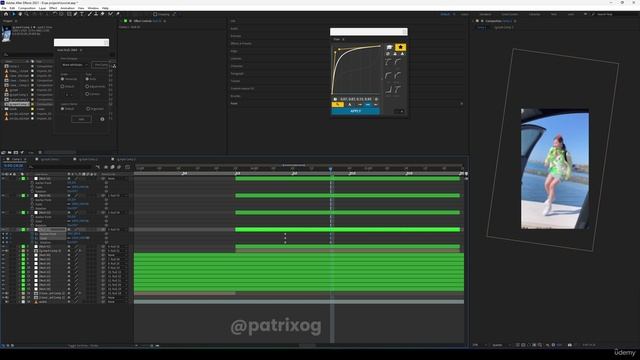This screenshot has width=640, height=360.
Task: Select the Pen tool
Action: pyautogui.click(x=76, y=14)
